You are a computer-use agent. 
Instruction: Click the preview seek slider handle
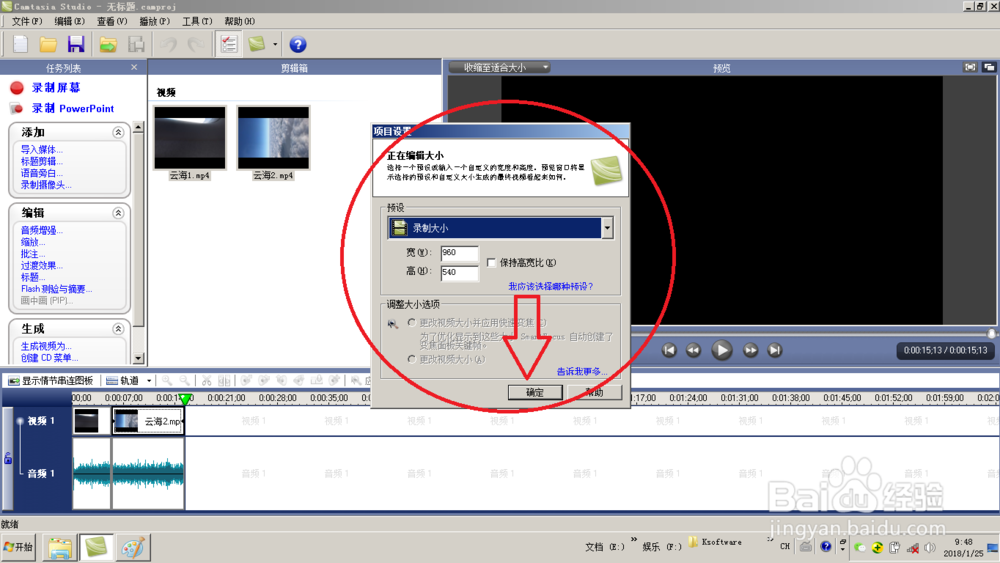point(992,333)
